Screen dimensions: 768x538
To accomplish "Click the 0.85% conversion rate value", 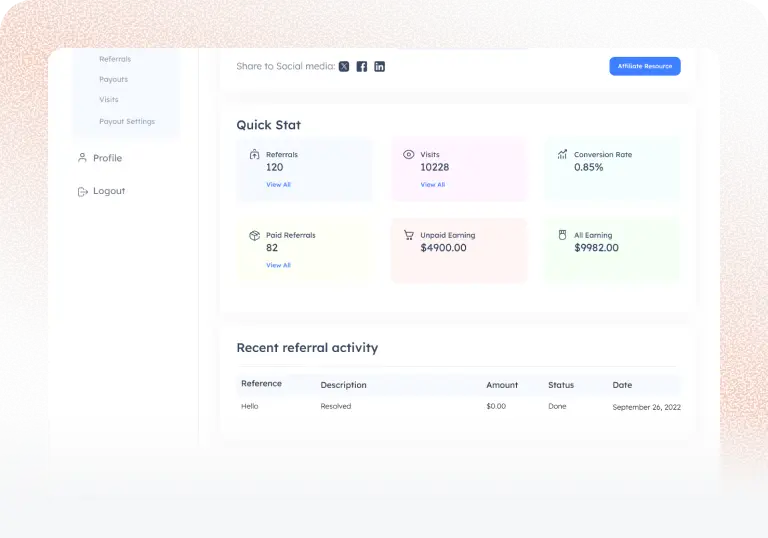I will tap(589, 167).
